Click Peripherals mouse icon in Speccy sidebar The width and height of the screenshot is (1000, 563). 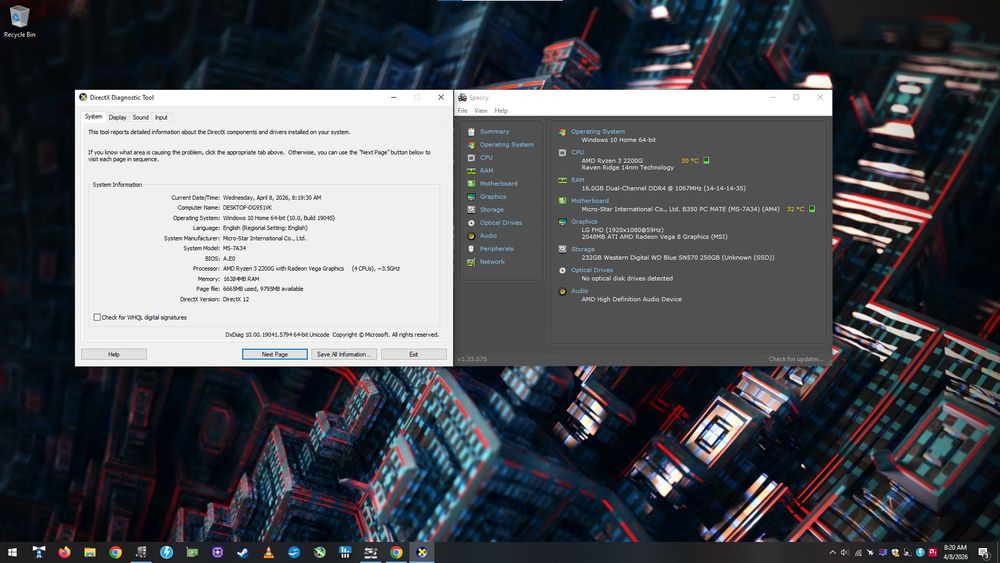point(471,249)
